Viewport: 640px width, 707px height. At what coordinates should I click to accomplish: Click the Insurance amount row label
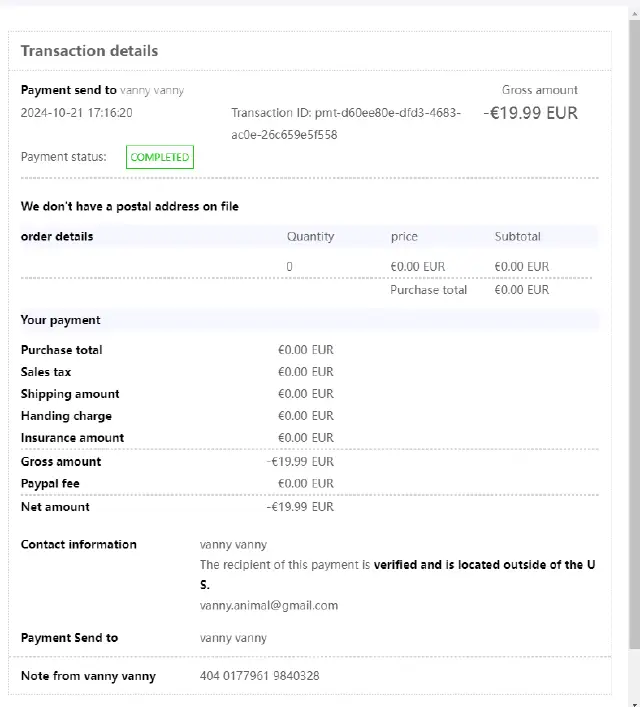click(73, 438)
